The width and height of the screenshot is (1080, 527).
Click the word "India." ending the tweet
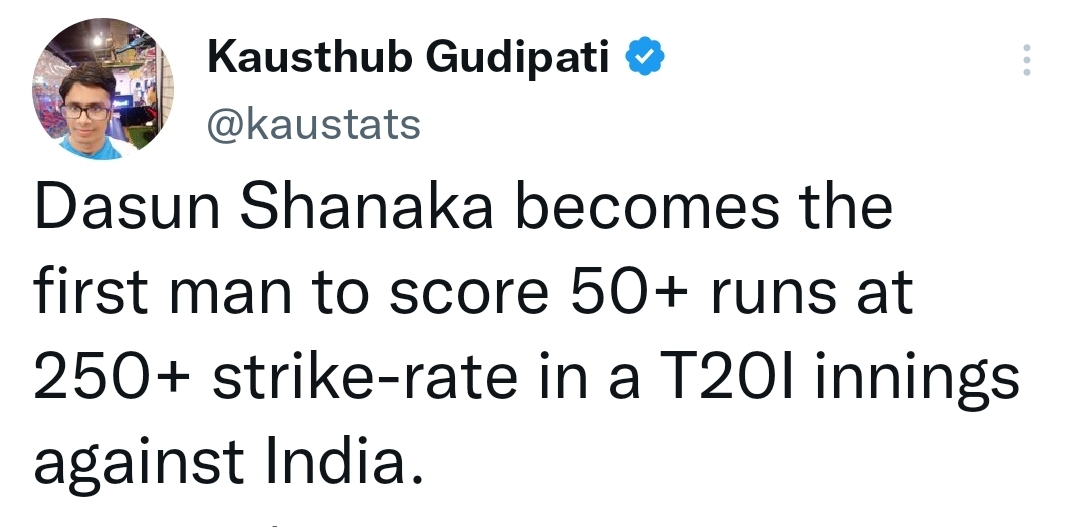338,460
